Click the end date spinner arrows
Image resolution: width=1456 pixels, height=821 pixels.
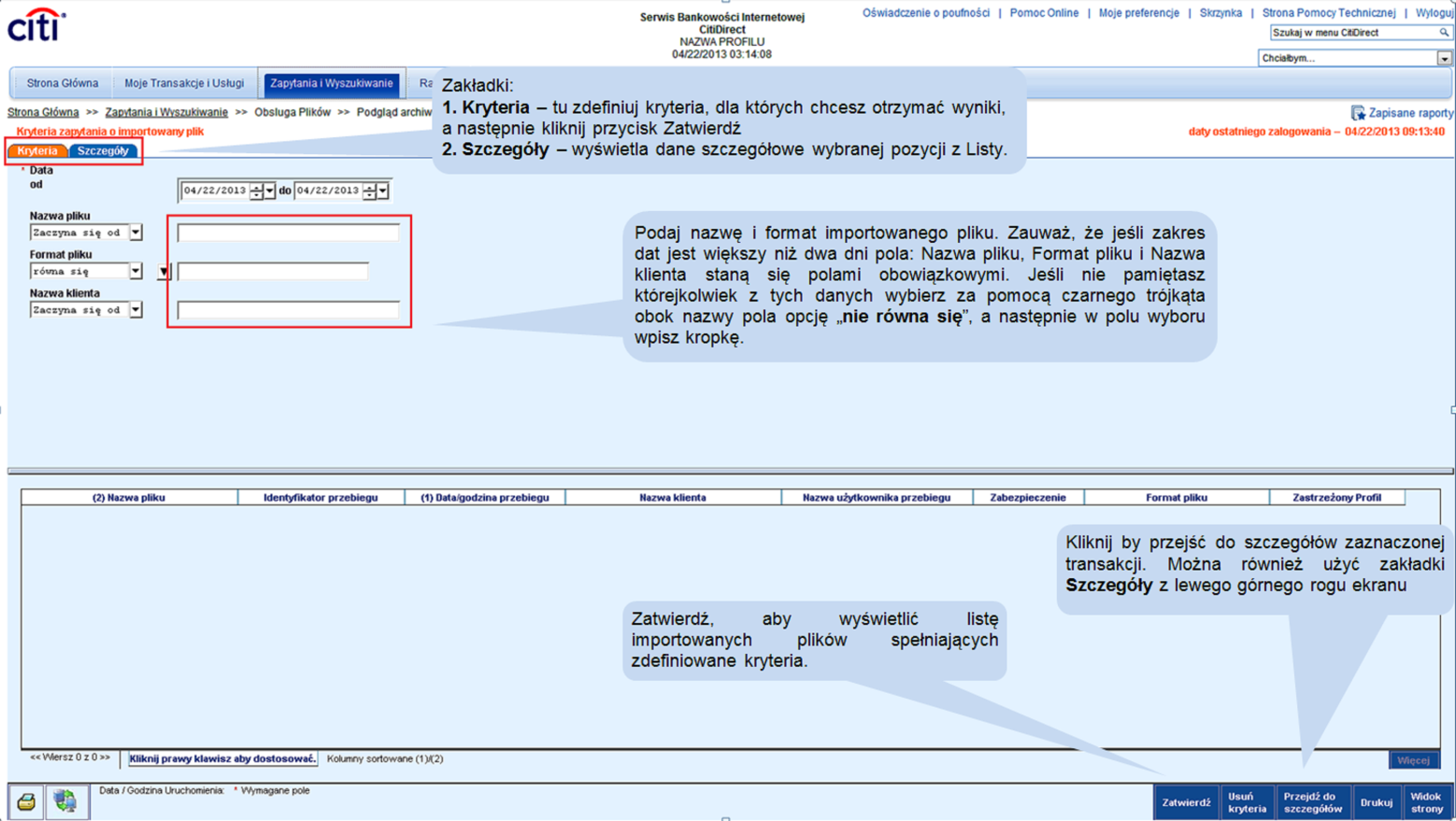pyautogui.click(x=370, y=191)
